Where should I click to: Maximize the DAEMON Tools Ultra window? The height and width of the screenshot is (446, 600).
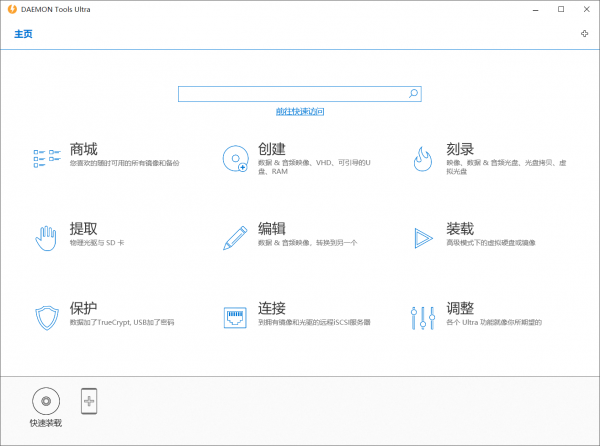tap(561, 9)
